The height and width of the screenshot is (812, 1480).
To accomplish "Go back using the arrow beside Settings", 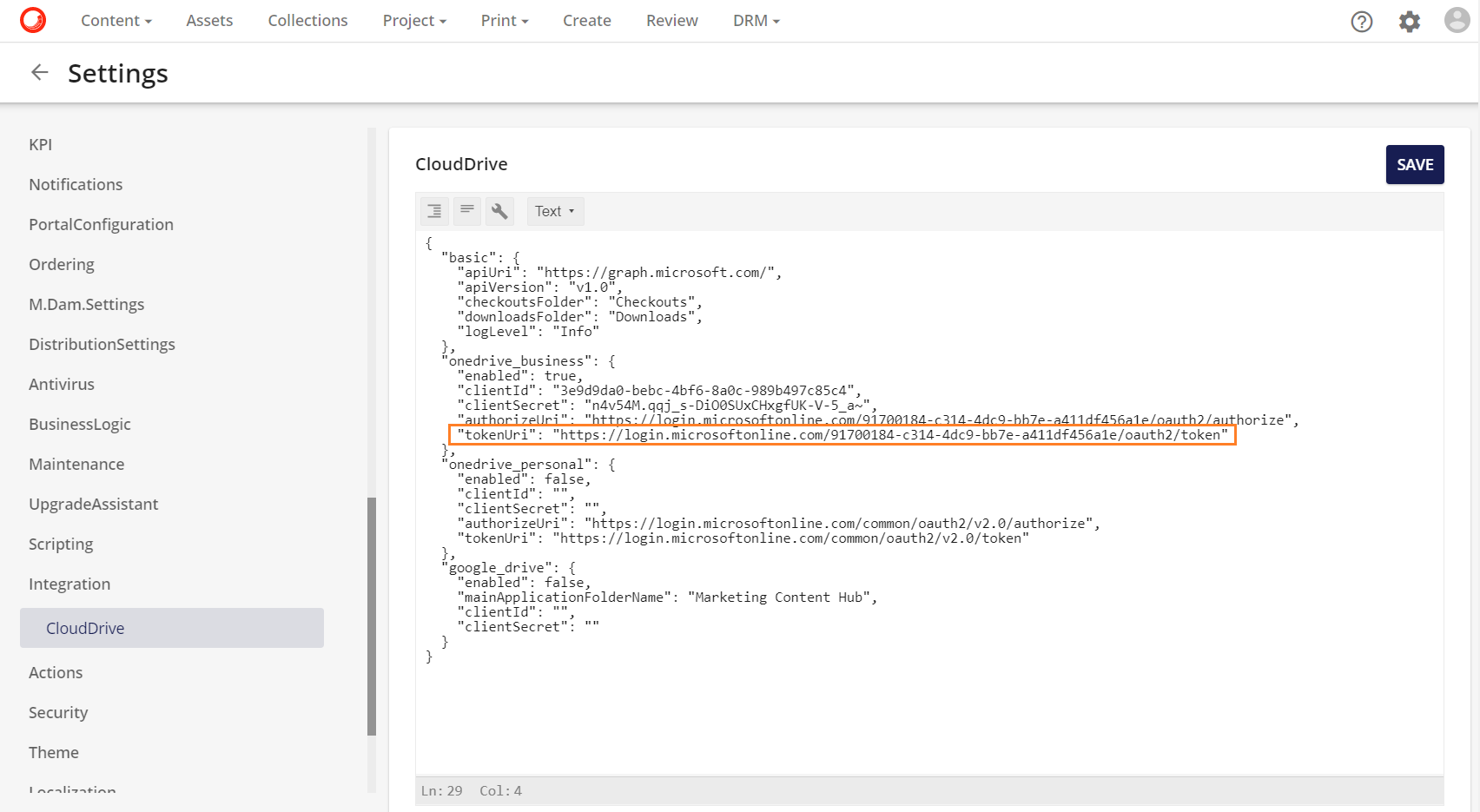I will point(40,72).
